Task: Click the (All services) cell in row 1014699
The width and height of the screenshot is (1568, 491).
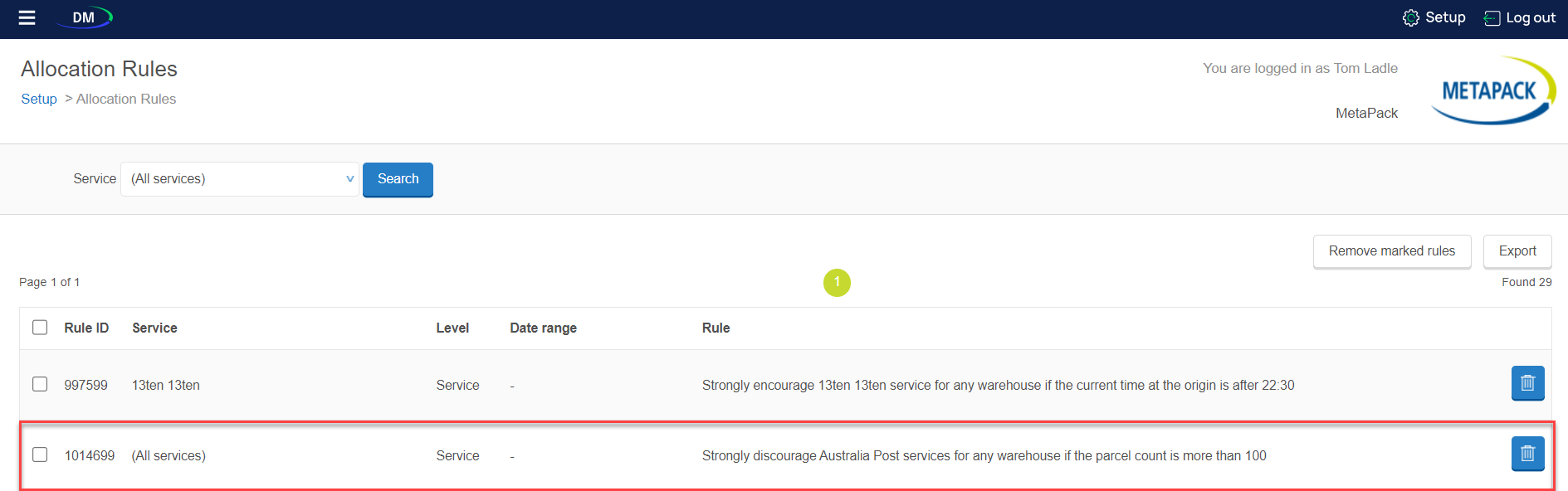Action: tap(169, 455)
